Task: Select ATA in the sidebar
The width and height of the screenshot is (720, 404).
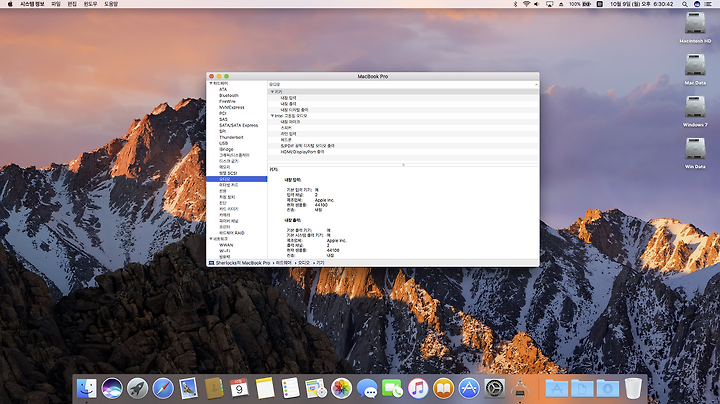Action: point(223,90)
